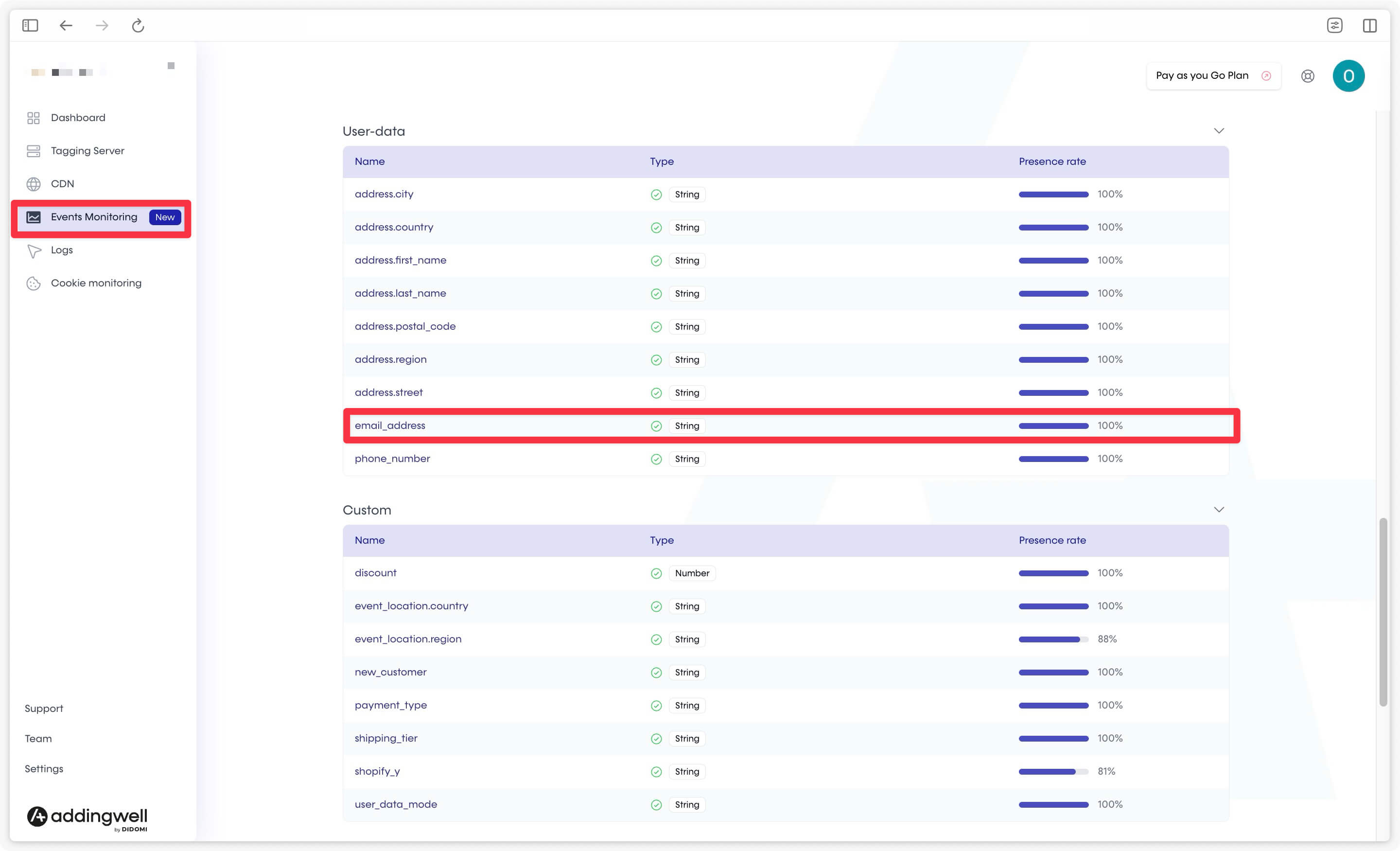Select the shipping_tier row name

[386, 739]
